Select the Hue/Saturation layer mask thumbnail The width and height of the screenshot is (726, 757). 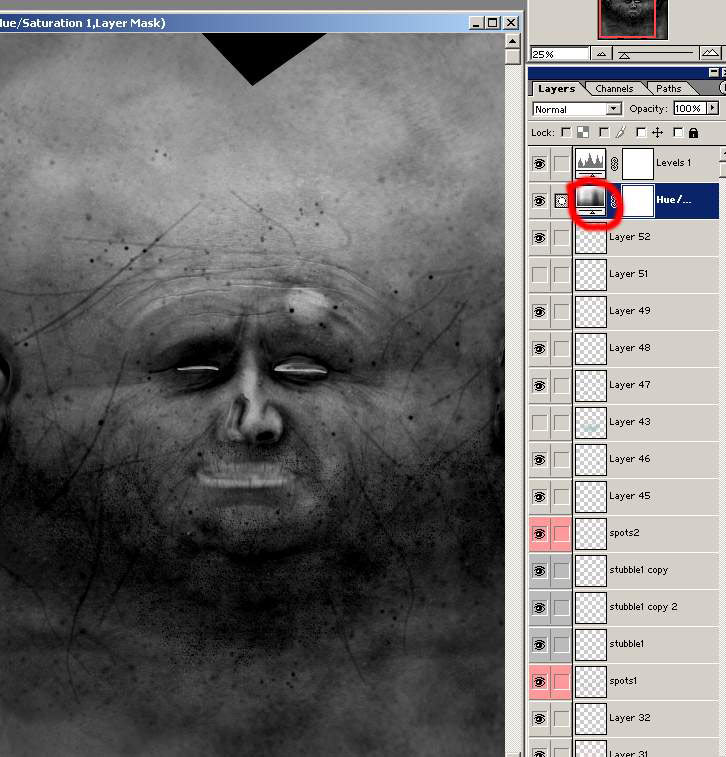(x=637, y=200)
